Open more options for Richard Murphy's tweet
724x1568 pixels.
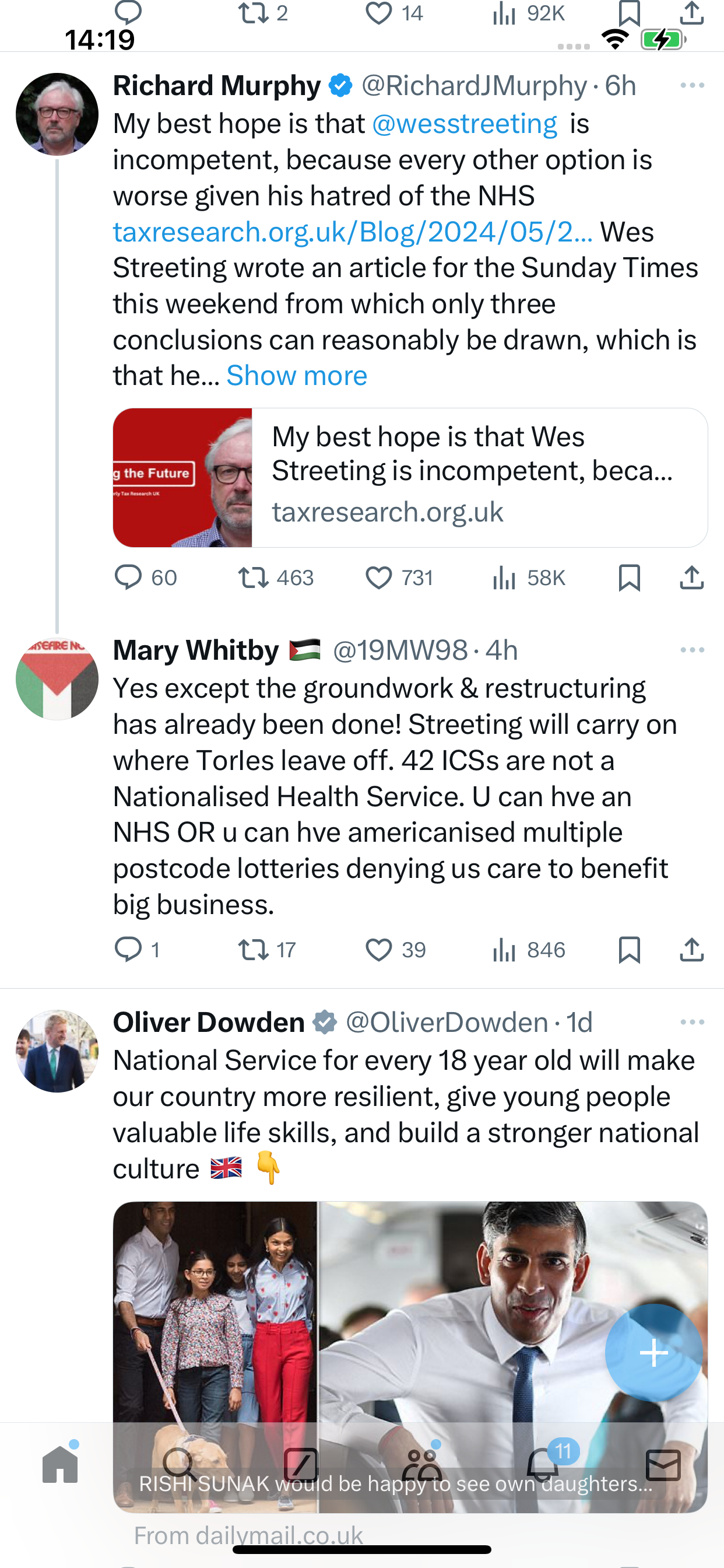693,85
